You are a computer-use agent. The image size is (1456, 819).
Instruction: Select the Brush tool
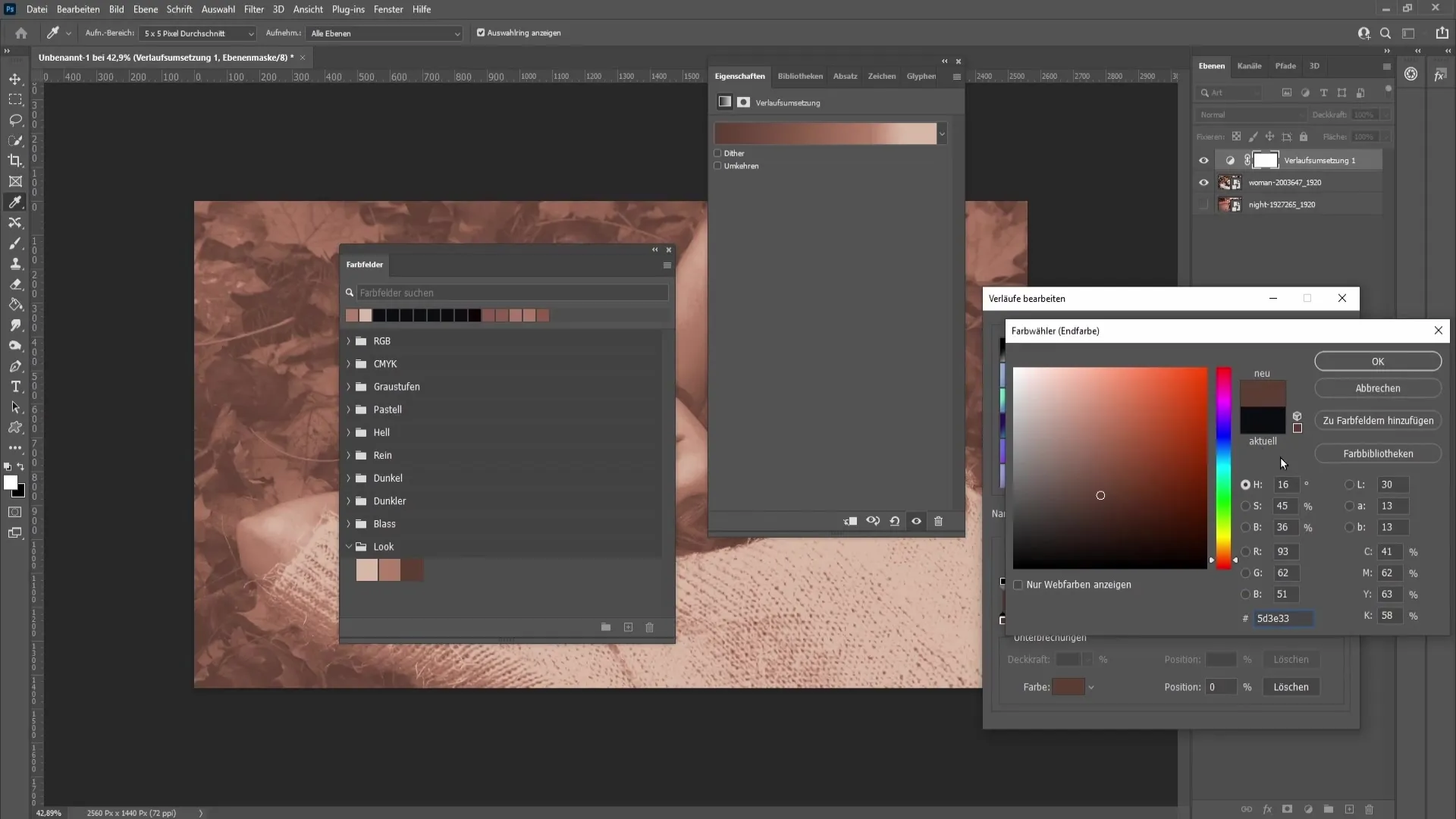coord(15,243)
